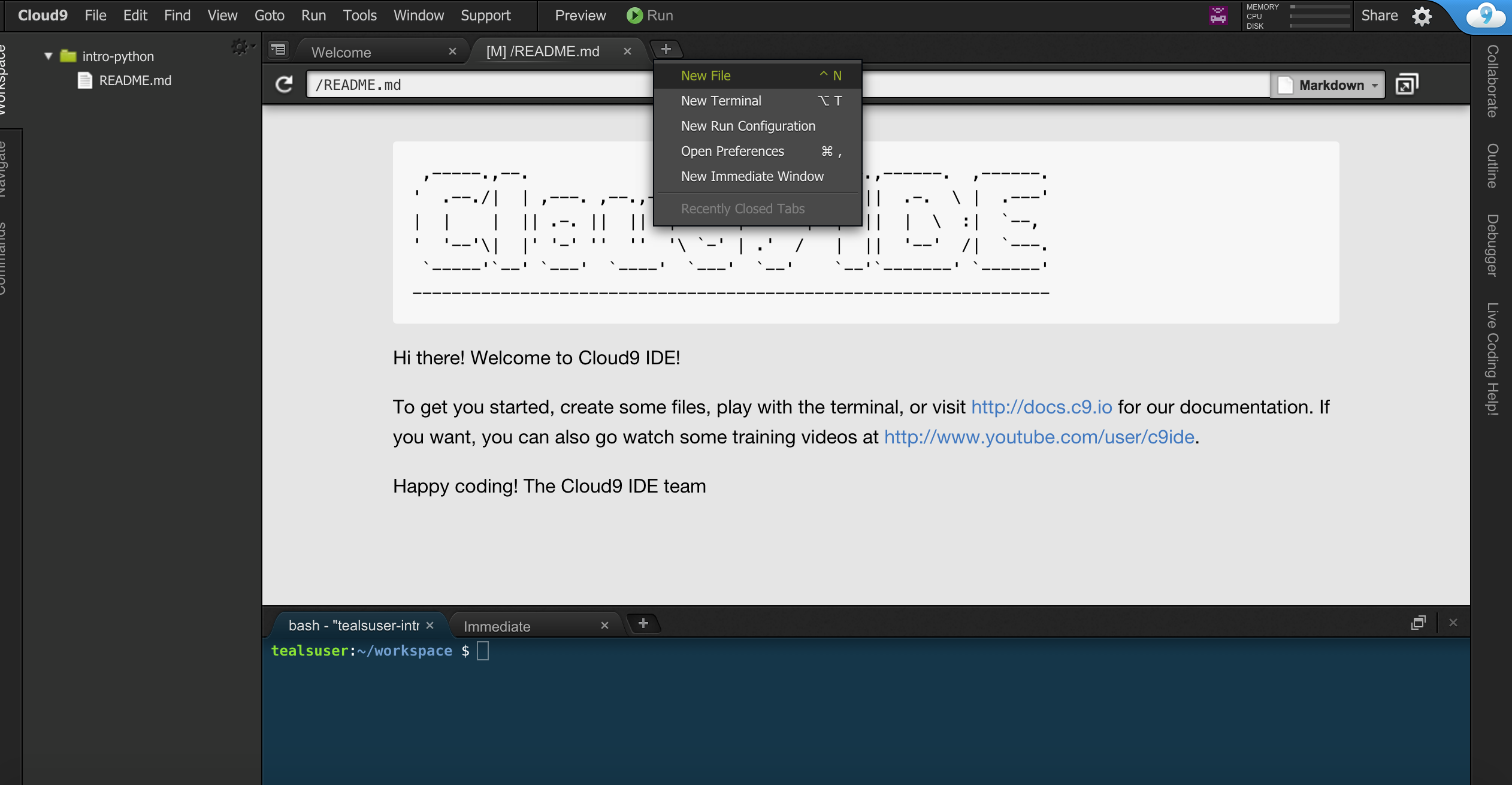1512x785 pixels.
Task: Collapse the intro-python folder
Action: [x=49, y=56]
